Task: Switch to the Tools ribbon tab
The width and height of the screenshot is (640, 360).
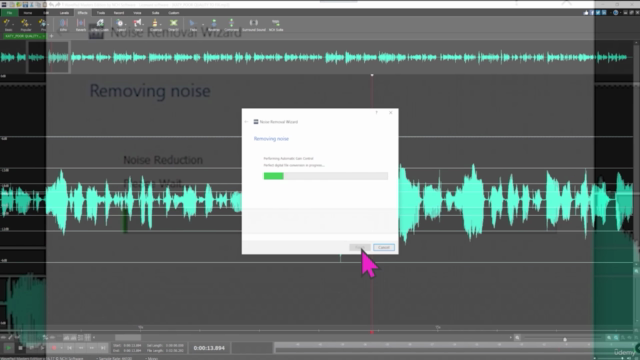Action: point(100,13)
